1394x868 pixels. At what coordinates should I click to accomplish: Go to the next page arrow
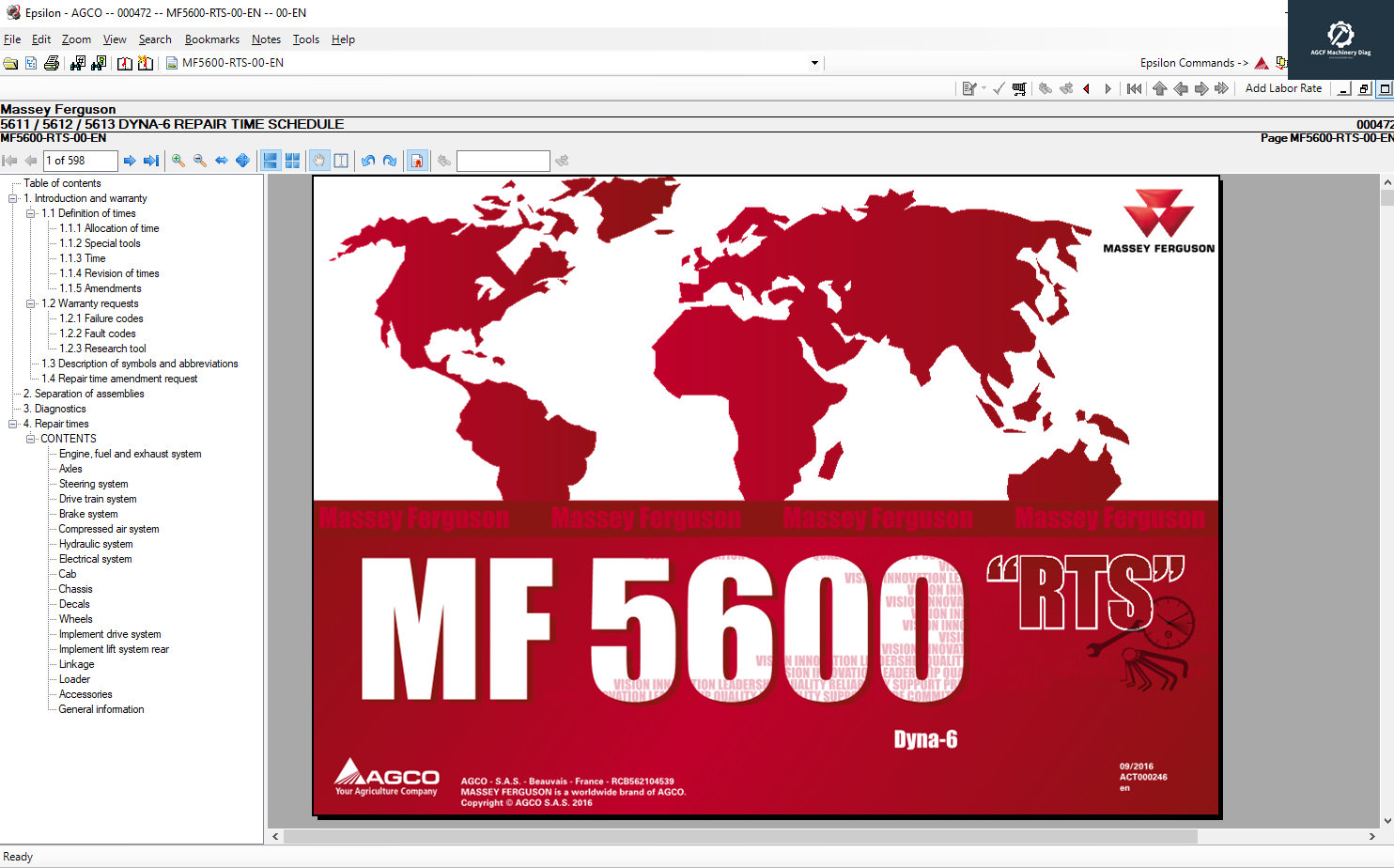(130, 161)
